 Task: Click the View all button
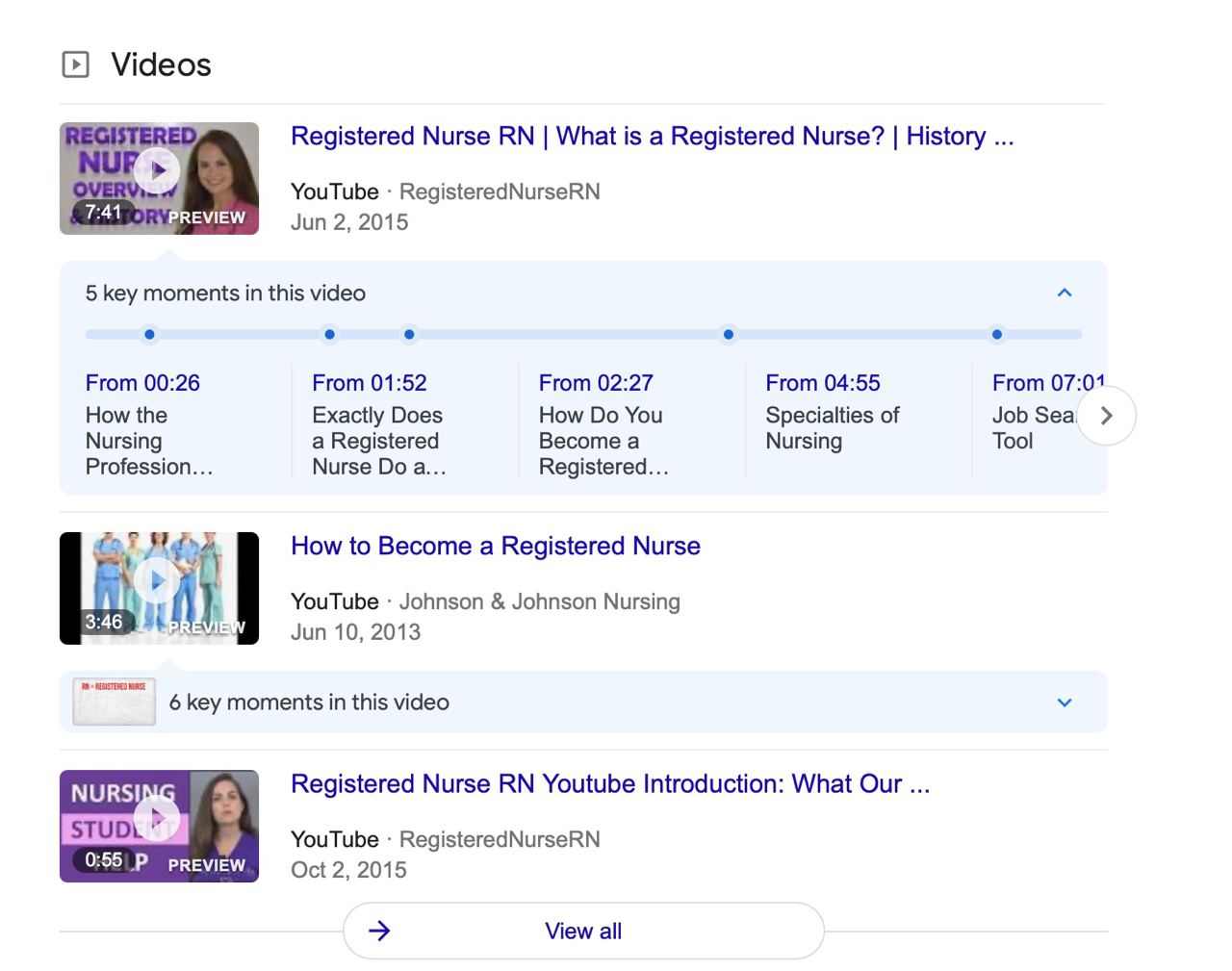point(583,931)
